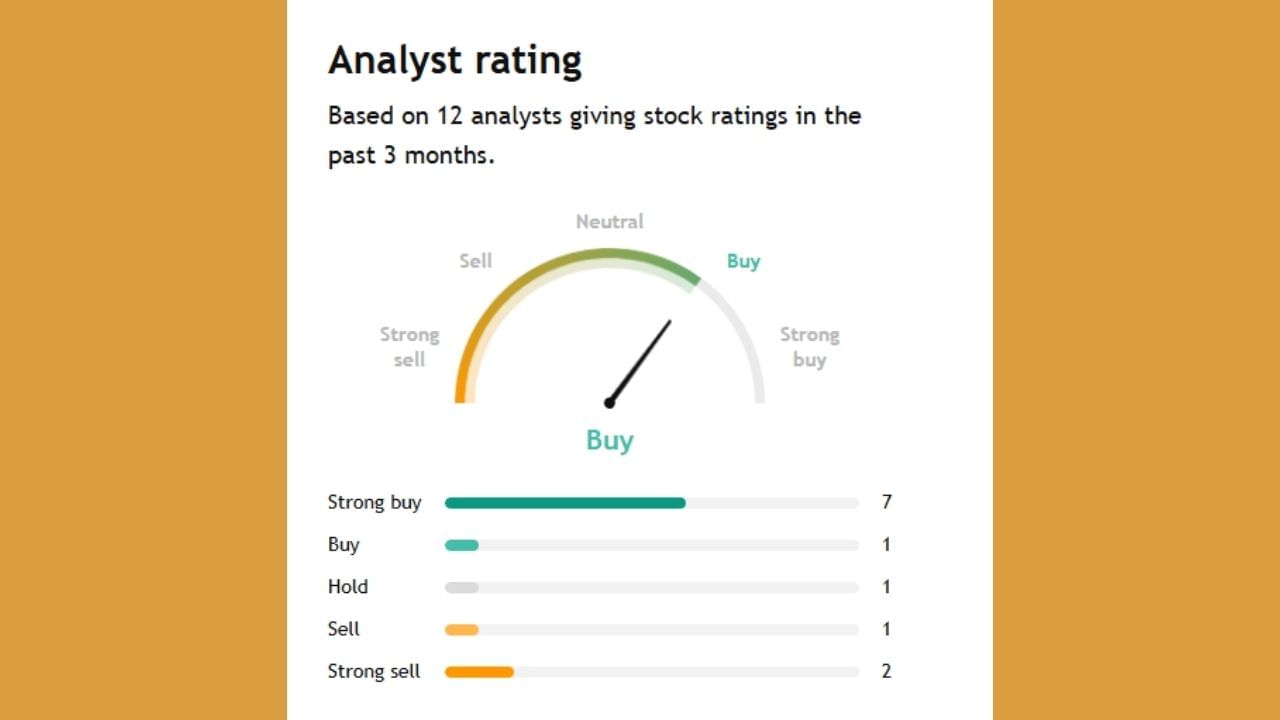The height and width of the screenshot is (720, 1280).
Task: Click the Hold row gray bar
Action: pos(462,587)
